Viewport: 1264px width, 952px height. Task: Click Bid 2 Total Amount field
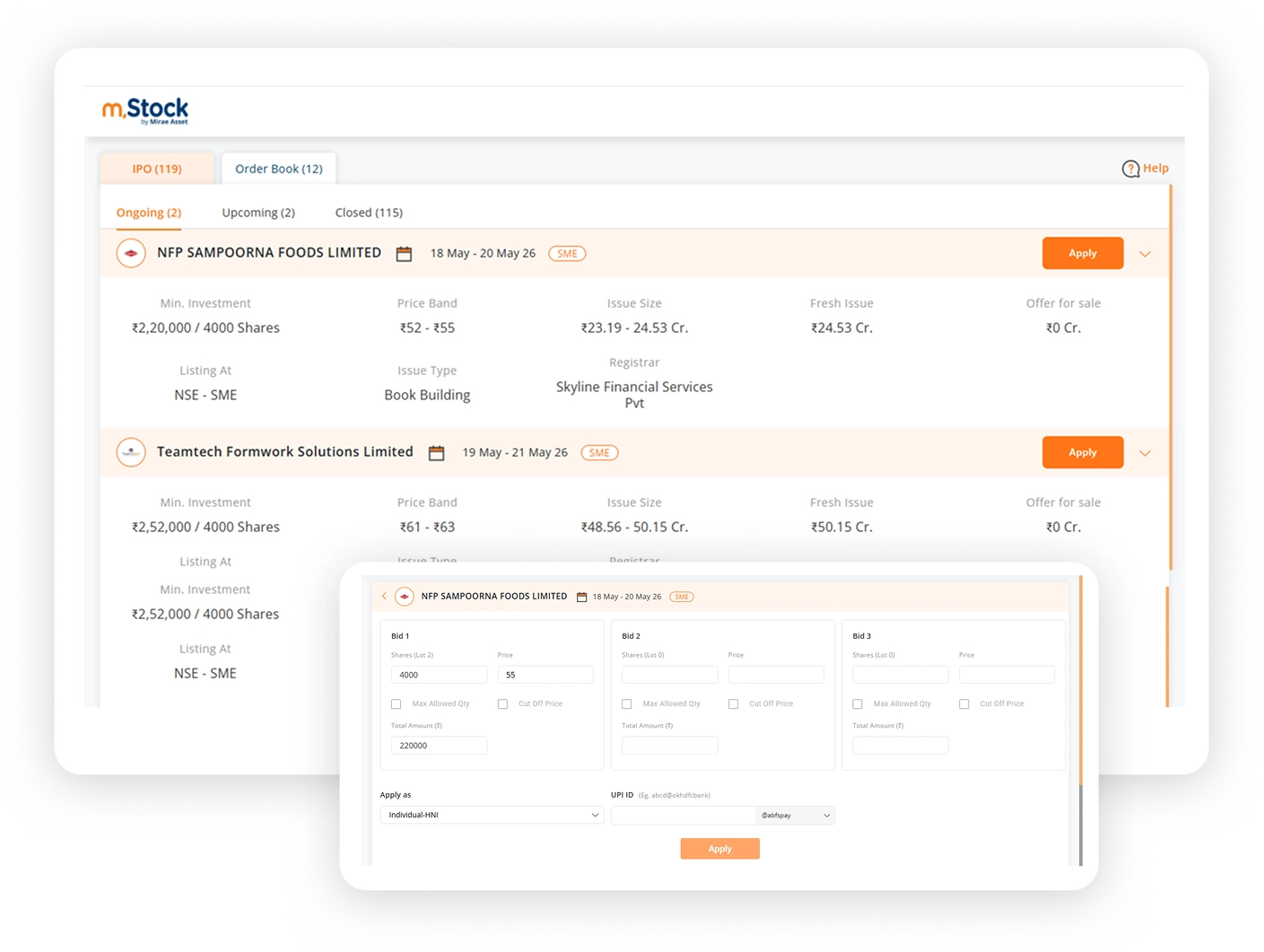click(670, 746)
